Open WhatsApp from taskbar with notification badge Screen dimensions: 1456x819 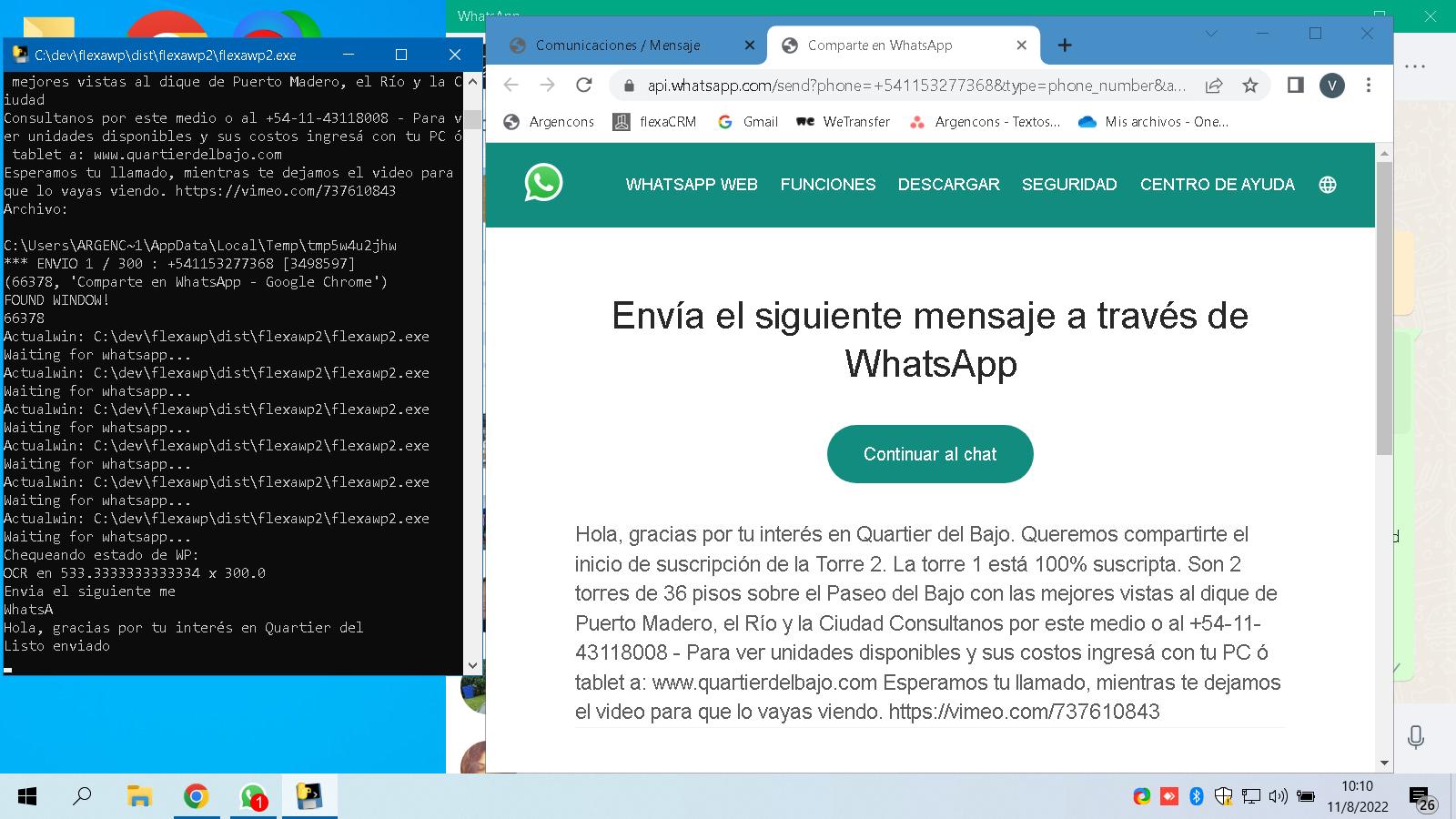pos(253,797)
